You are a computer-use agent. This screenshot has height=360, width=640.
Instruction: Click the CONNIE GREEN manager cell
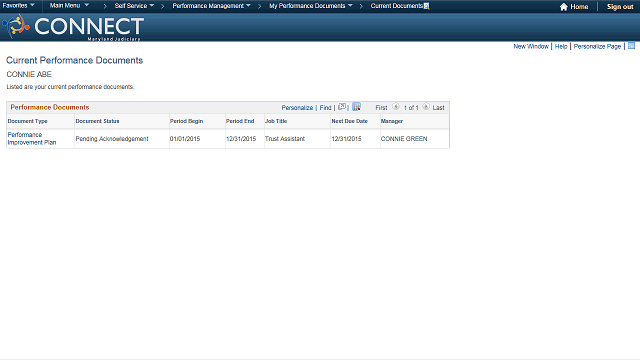[x=404, y=139]
